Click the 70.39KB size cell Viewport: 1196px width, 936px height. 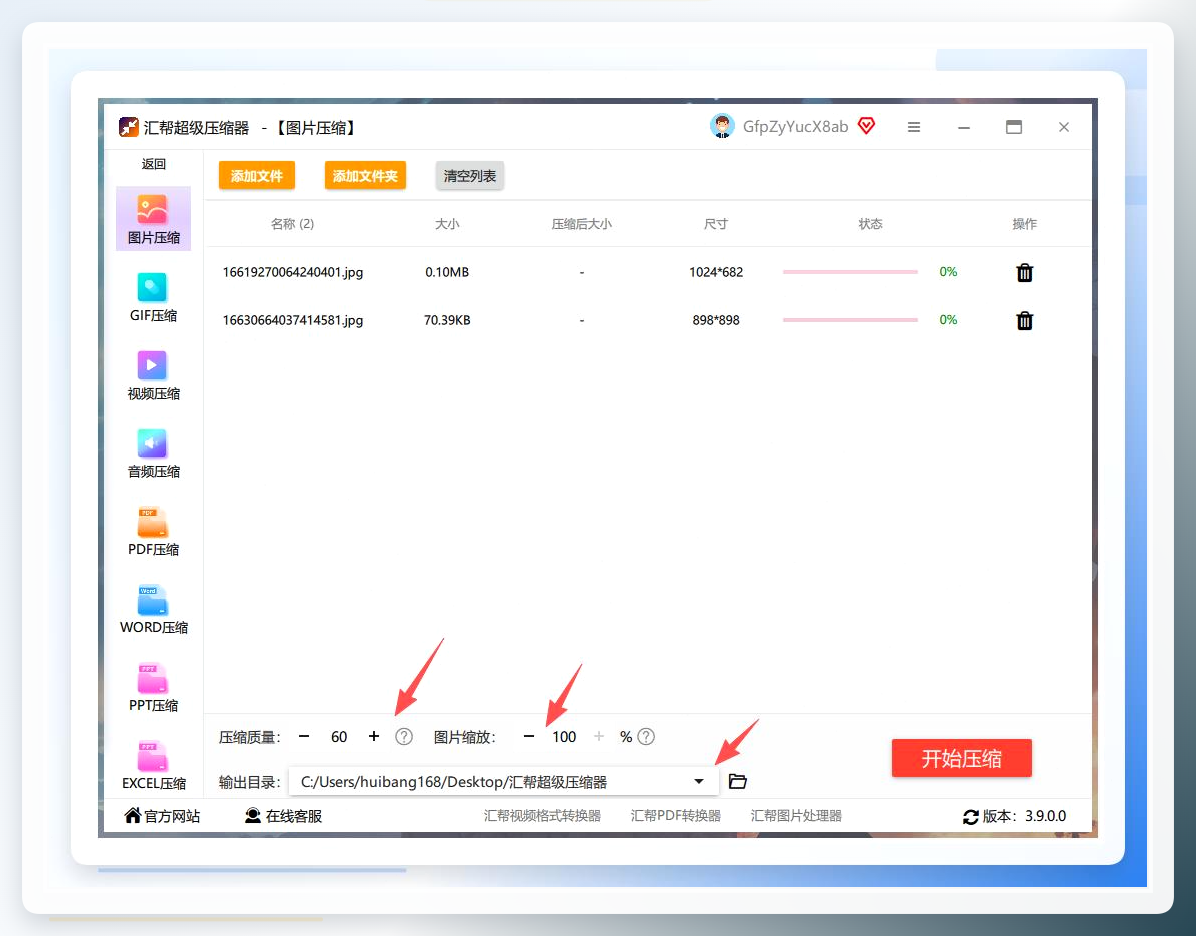[447, 320]
